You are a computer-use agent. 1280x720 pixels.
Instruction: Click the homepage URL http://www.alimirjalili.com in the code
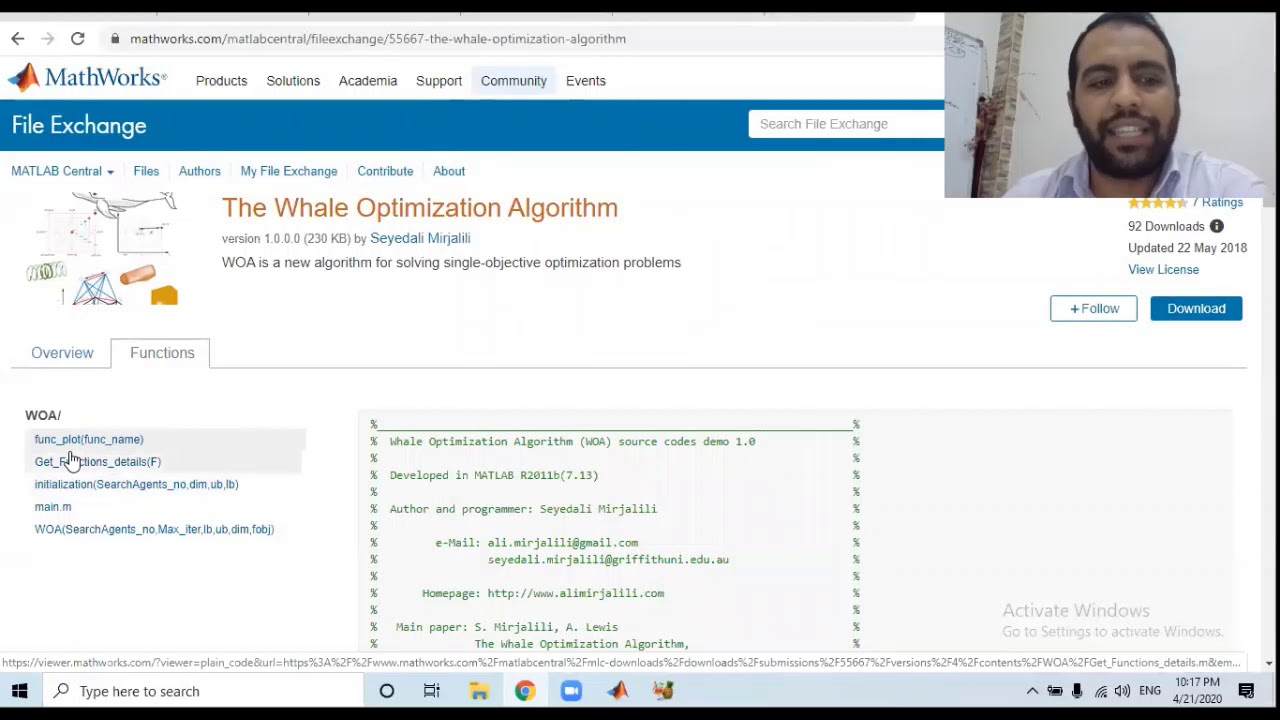click(x=576, y=593)
